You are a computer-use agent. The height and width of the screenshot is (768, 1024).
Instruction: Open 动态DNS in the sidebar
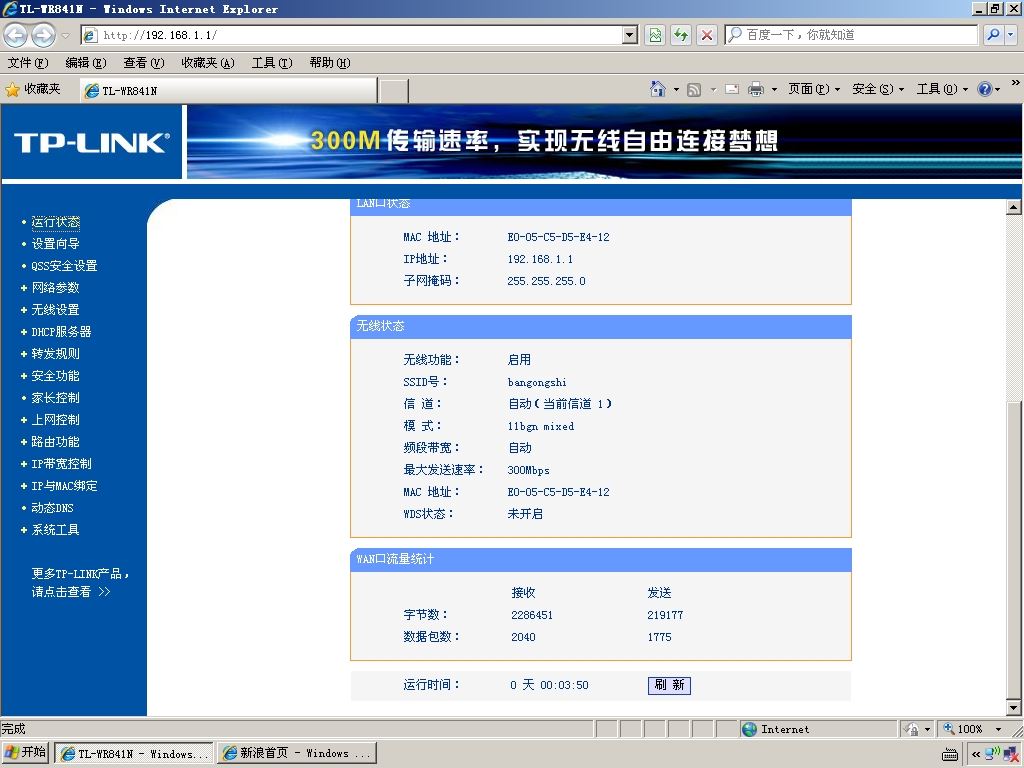coord(52,508)
